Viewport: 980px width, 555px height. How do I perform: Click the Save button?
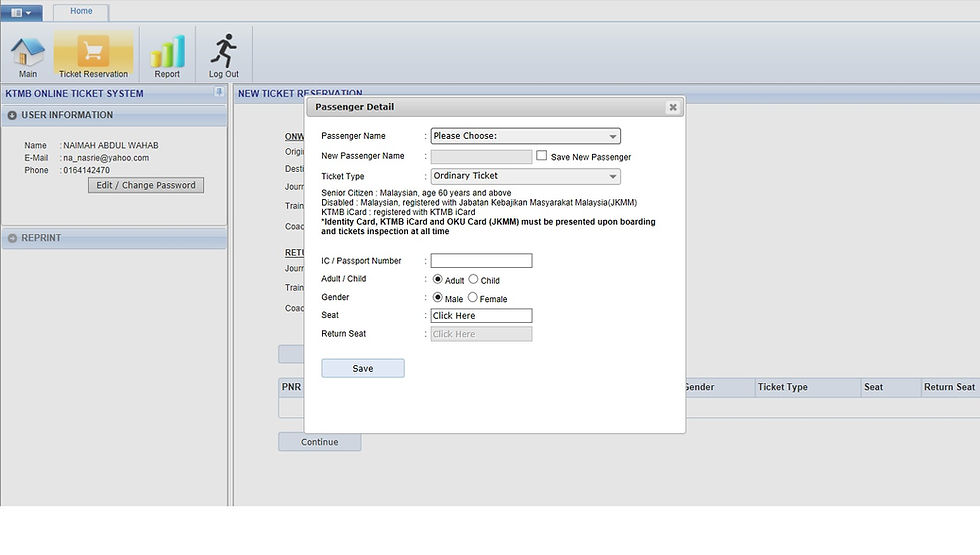pos(362,368)
